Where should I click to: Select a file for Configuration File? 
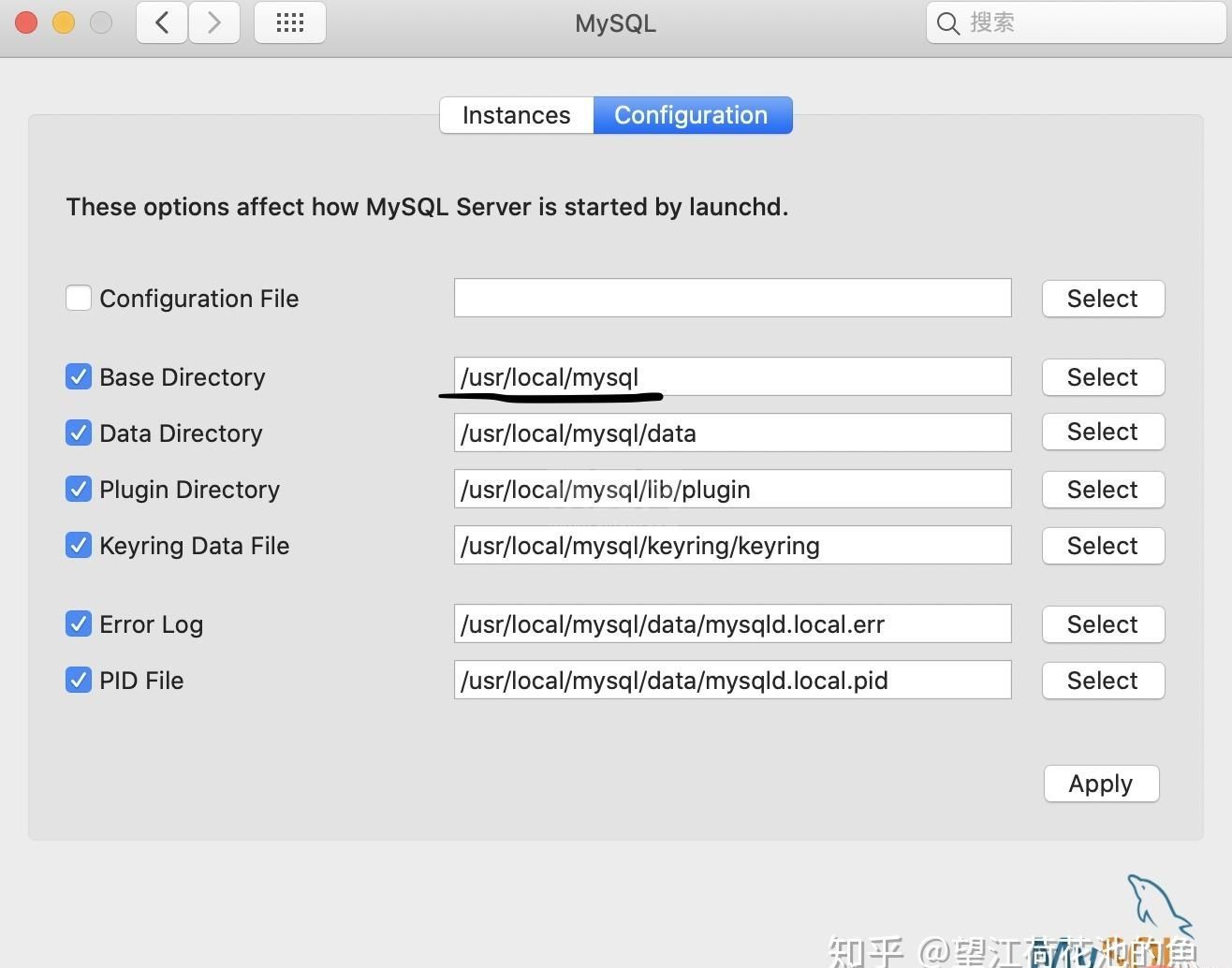pyautogui.click(x=1103, y=299)
